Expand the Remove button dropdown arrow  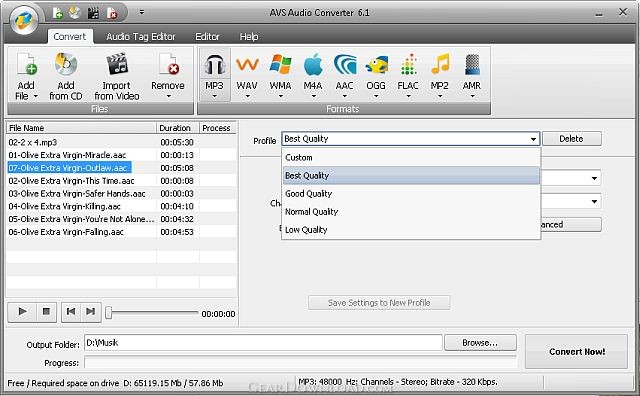point(169,97)
